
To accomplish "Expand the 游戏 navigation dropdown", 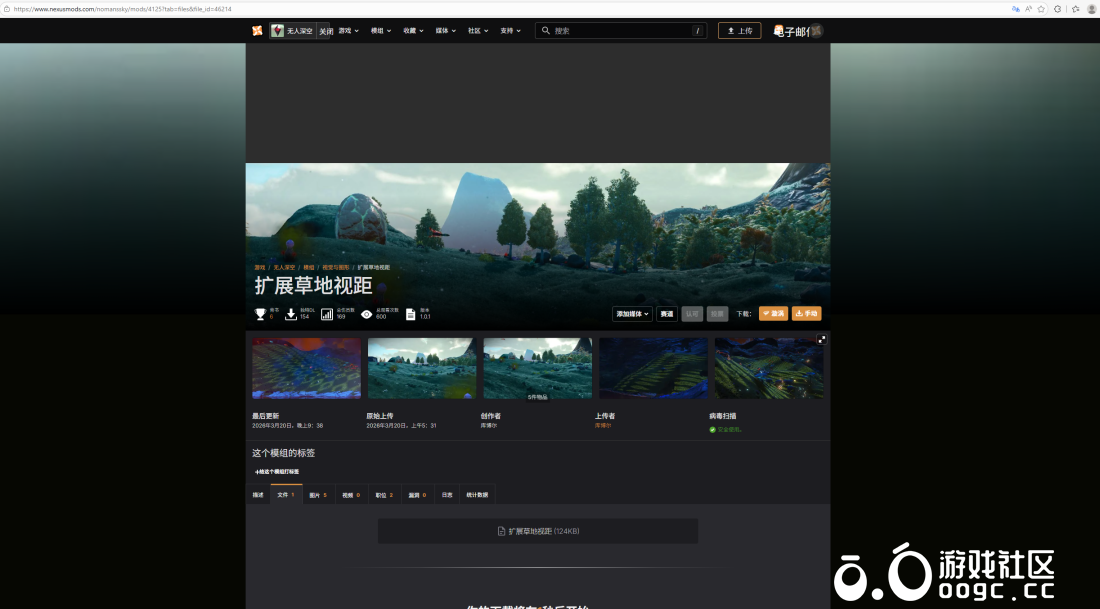I will pyautogui.click(x=349, y=31).
